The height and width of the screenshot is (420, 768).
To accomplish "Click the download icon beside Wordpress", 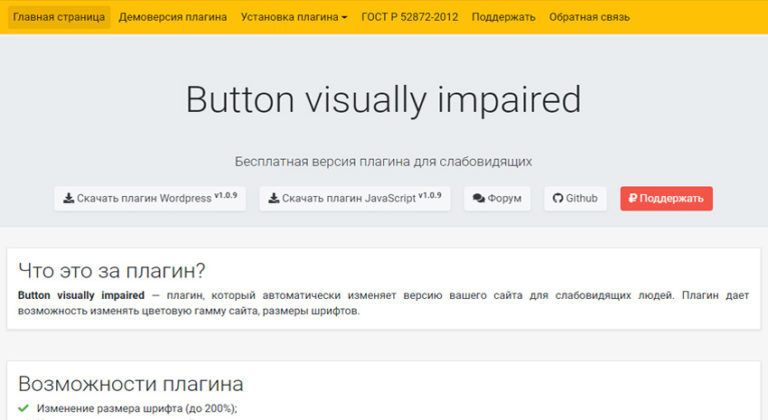I will [x=69, y=198].
